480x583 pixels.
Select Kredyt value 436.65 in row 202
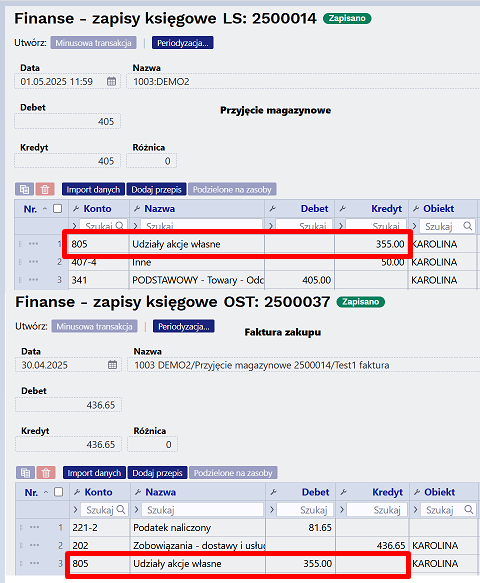coord(372,545)
